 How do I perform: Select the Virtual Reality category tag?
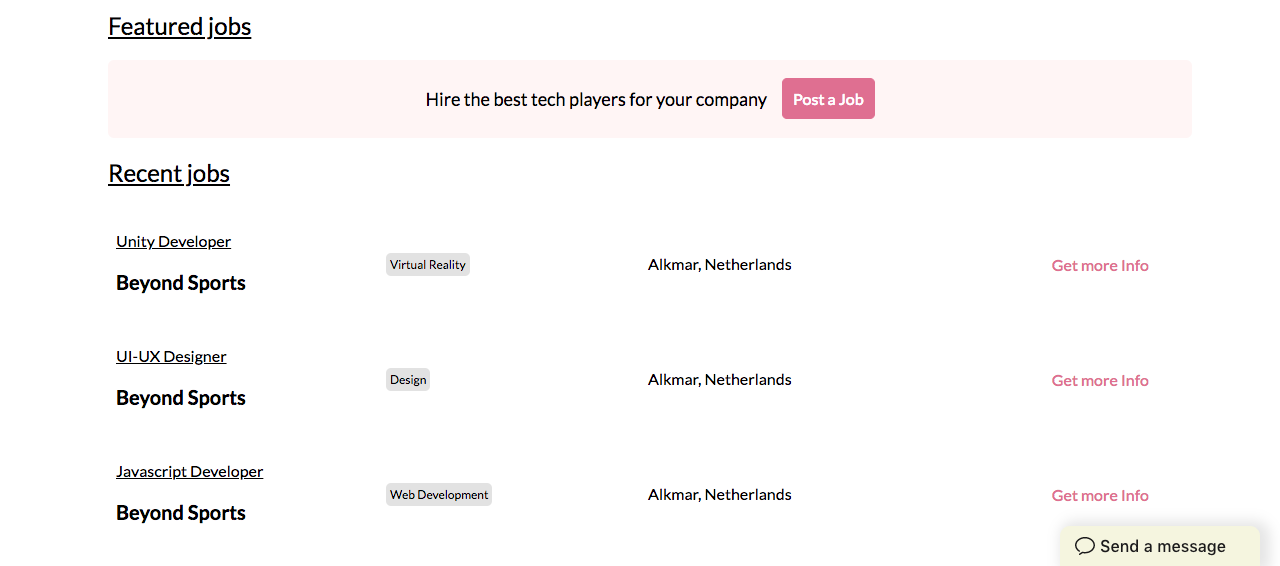point(427,265)
